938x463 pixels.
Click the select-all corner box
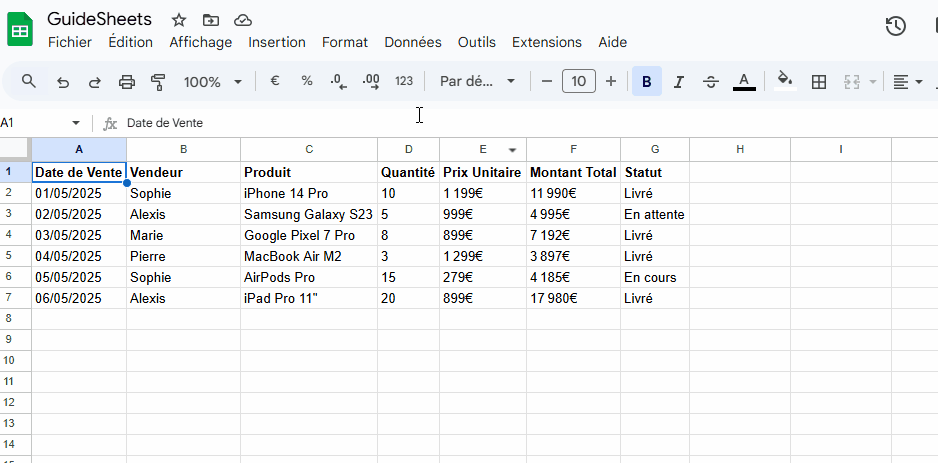(x=16, y=150)
